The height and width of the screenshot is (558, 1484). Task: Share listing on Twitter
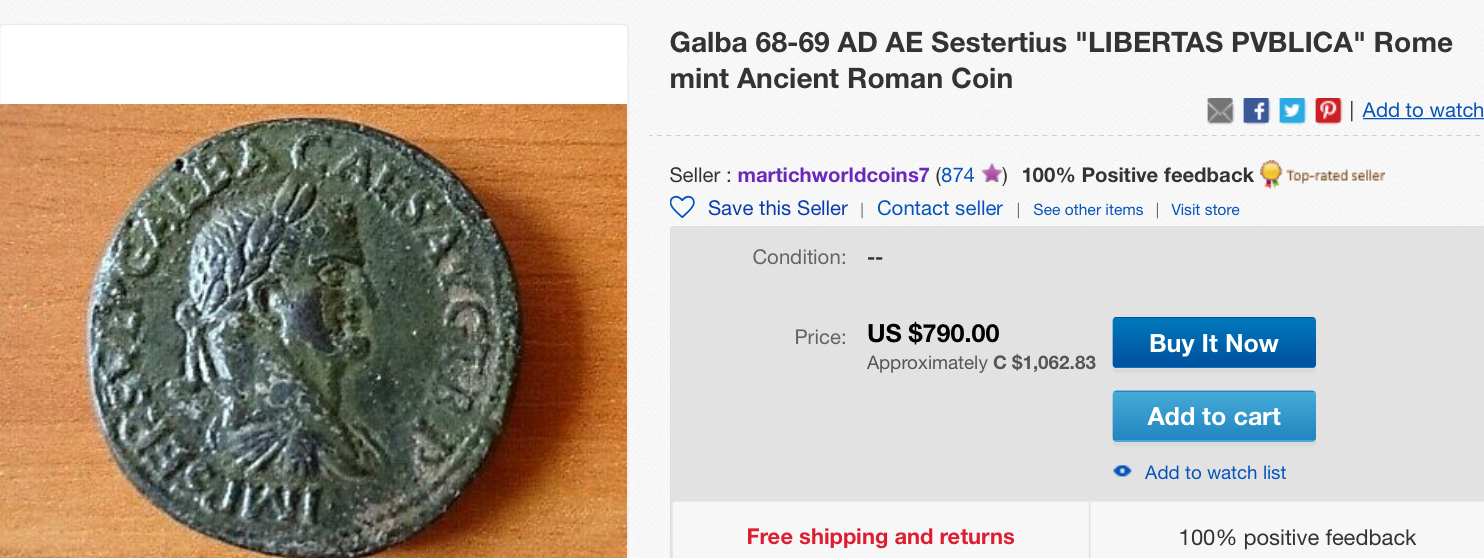point(1292,110)
